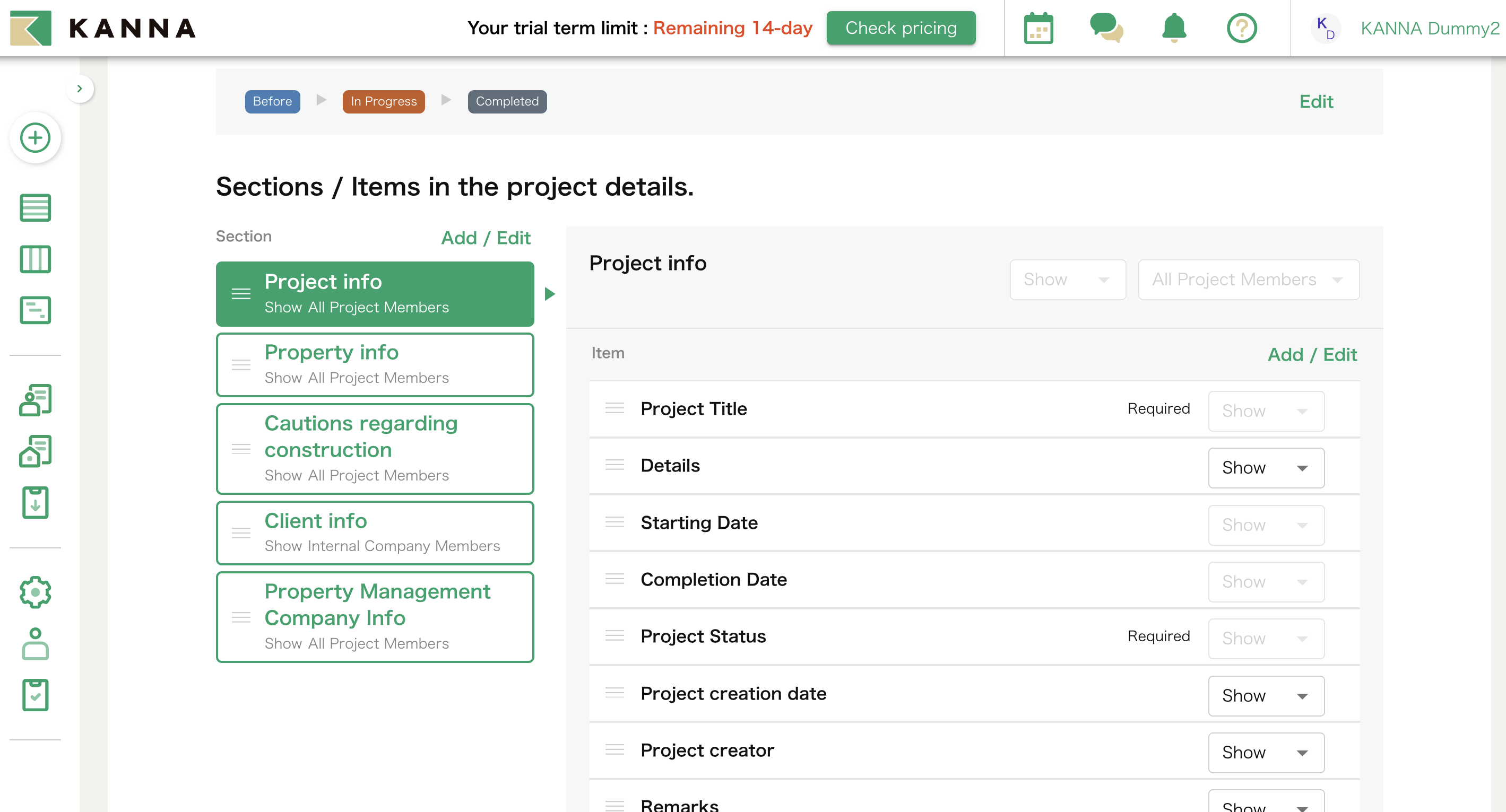
Task: Click Add / Edit link for Items
Action: (1312, 354)
